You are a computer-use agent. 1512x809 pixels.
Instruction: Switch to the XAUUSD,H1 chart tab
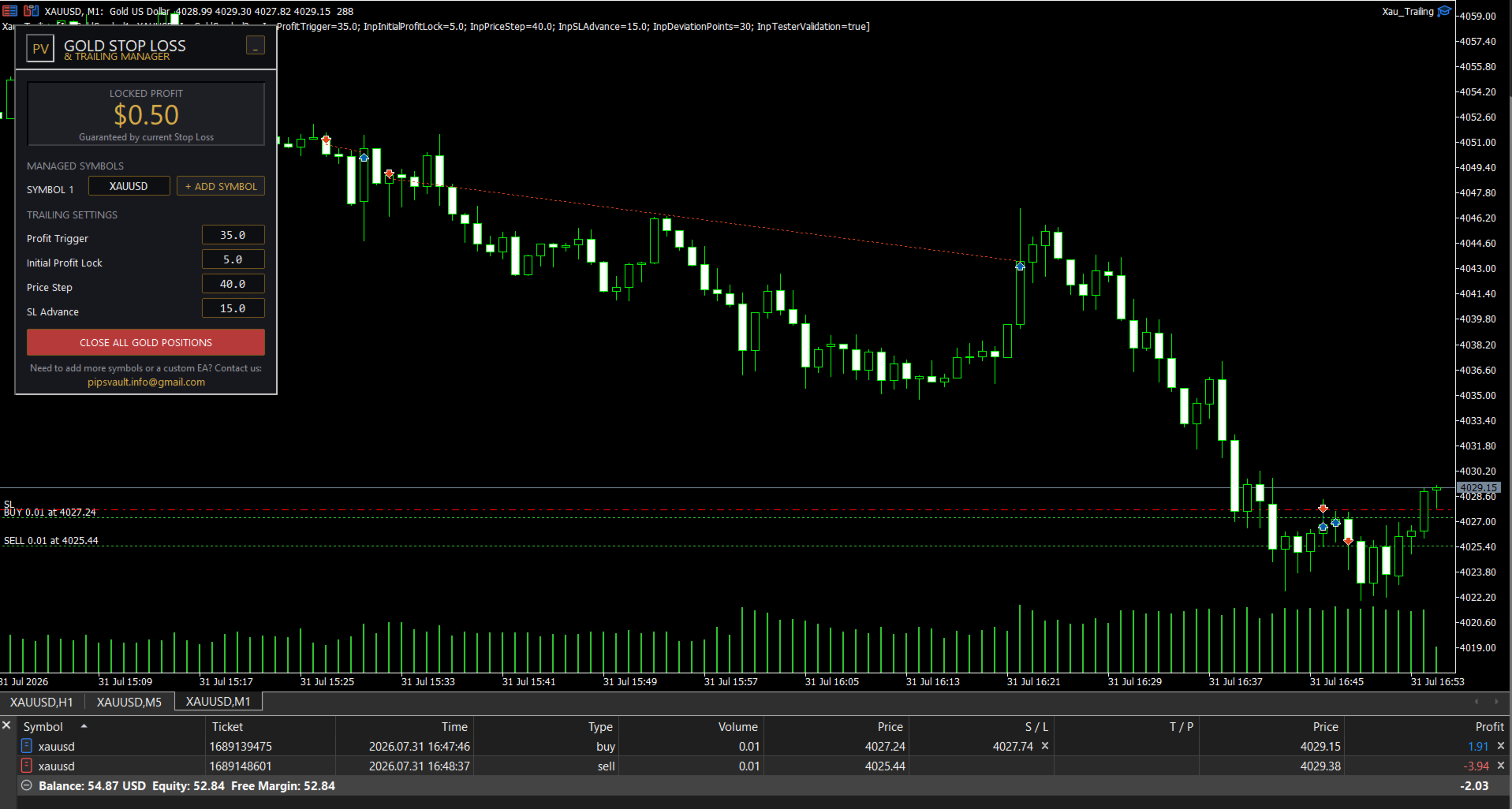[x=41, y=702]
